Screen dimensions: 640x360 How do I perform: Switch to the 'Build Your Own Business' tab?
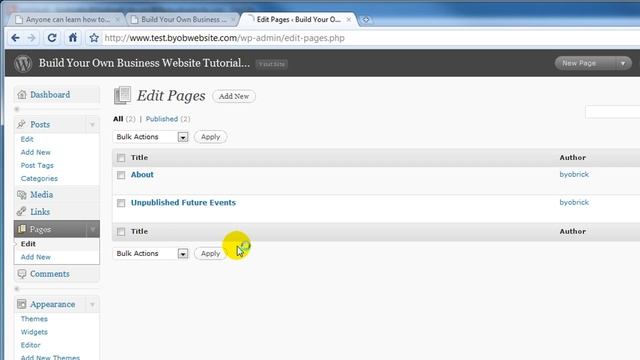coord(183,20)
